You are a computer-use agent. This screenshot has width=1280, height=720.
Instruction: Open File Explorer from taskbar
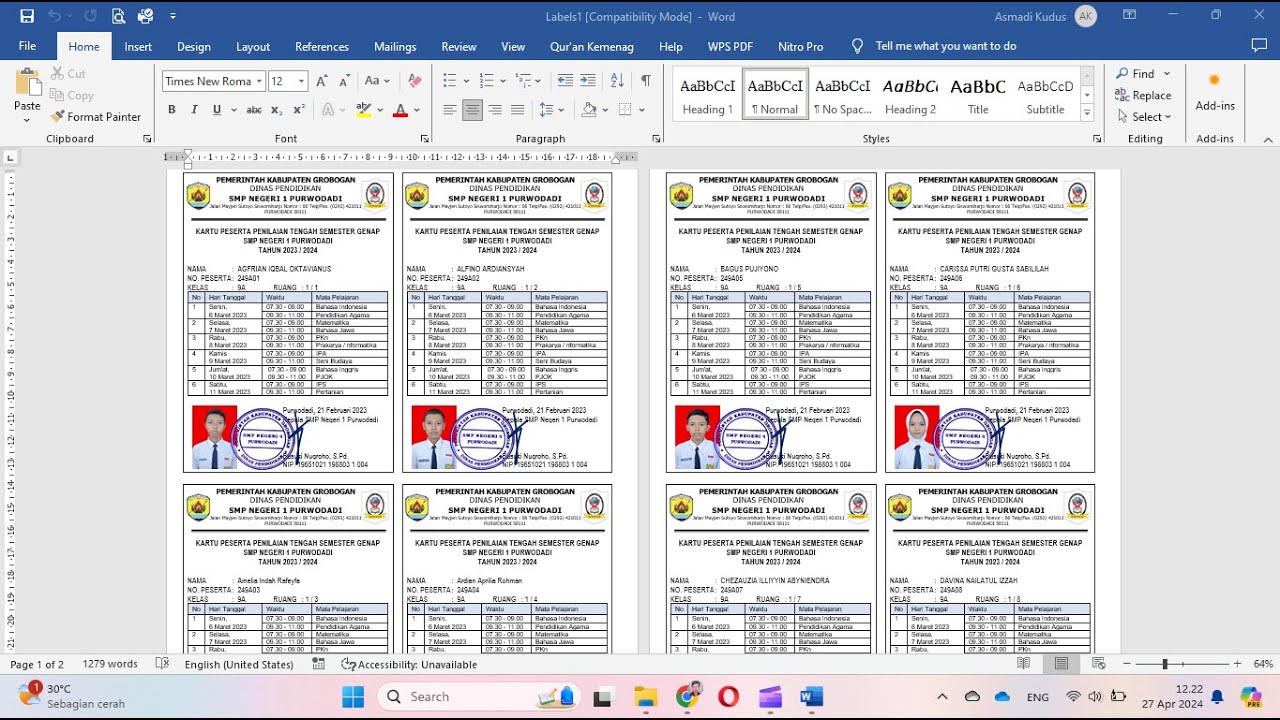tap(645, 697)
